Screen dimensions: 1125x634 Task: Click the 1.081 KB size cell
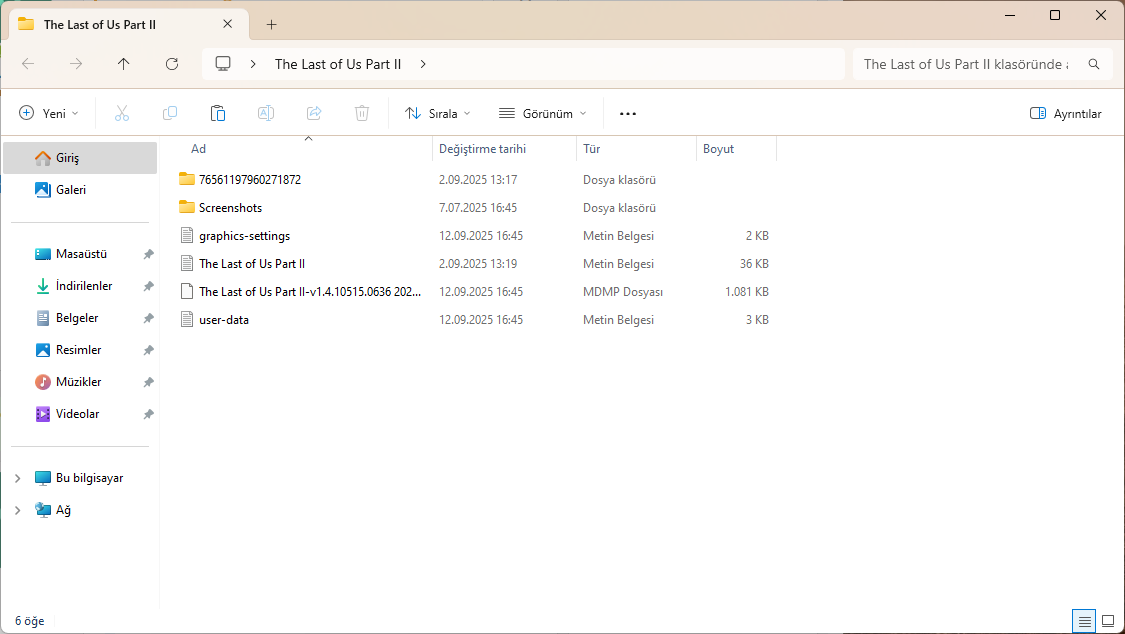coord(747,291)
